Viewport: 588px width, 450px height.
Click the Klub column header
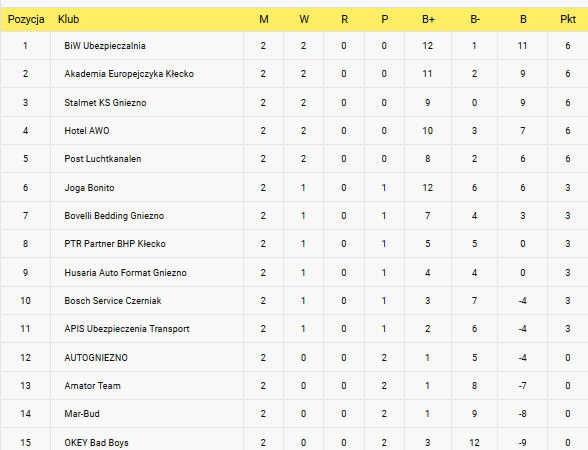69,19
